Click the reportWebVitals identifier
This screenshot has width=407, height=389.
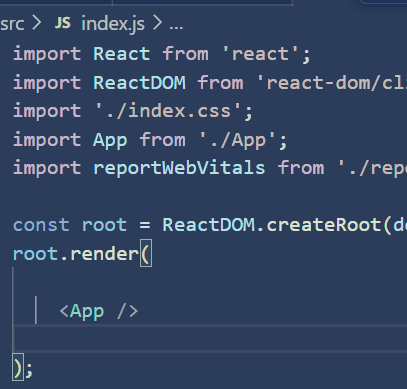[x=179, y=168]
